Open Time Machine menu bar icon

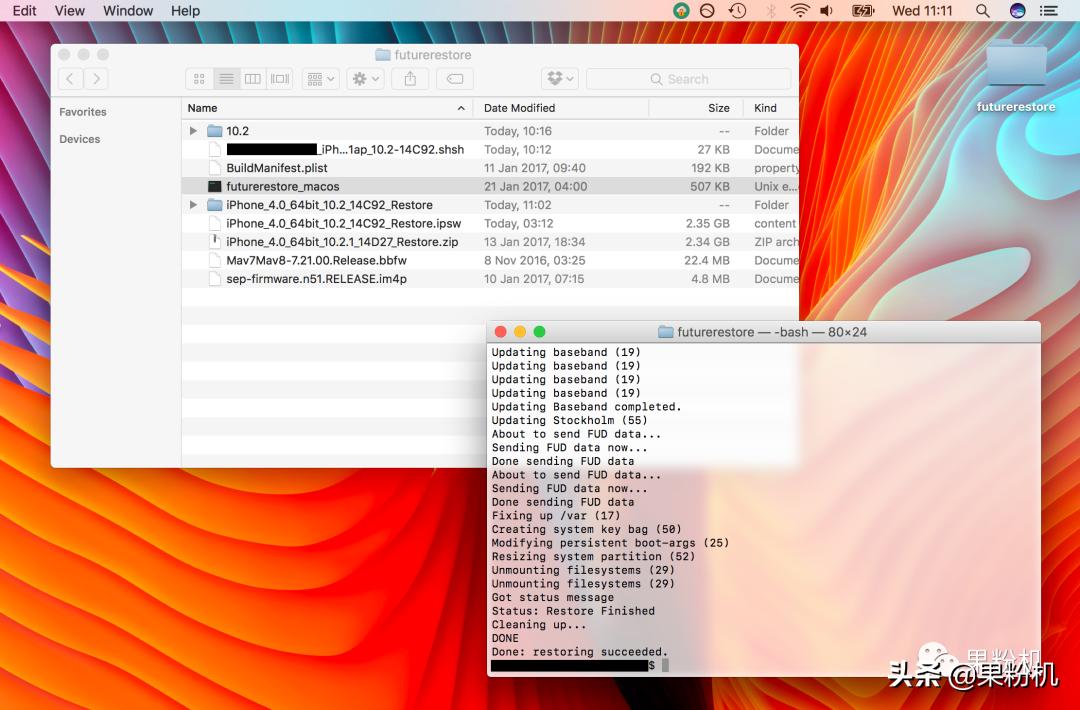(x=737, y=11)
